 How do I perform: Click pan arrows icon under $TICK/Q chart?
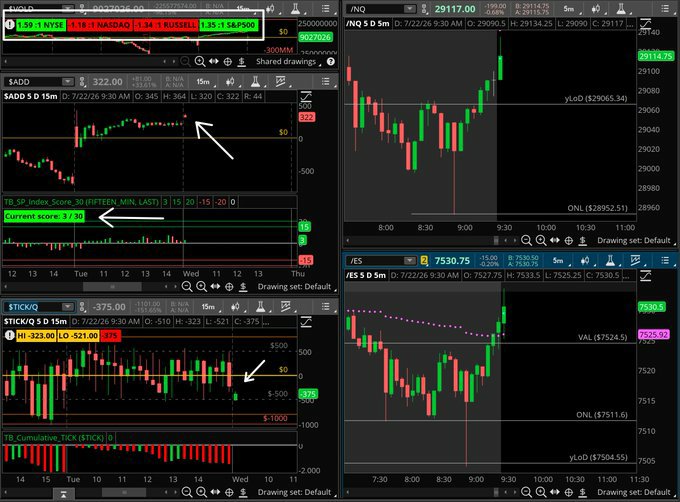(215, 492)
